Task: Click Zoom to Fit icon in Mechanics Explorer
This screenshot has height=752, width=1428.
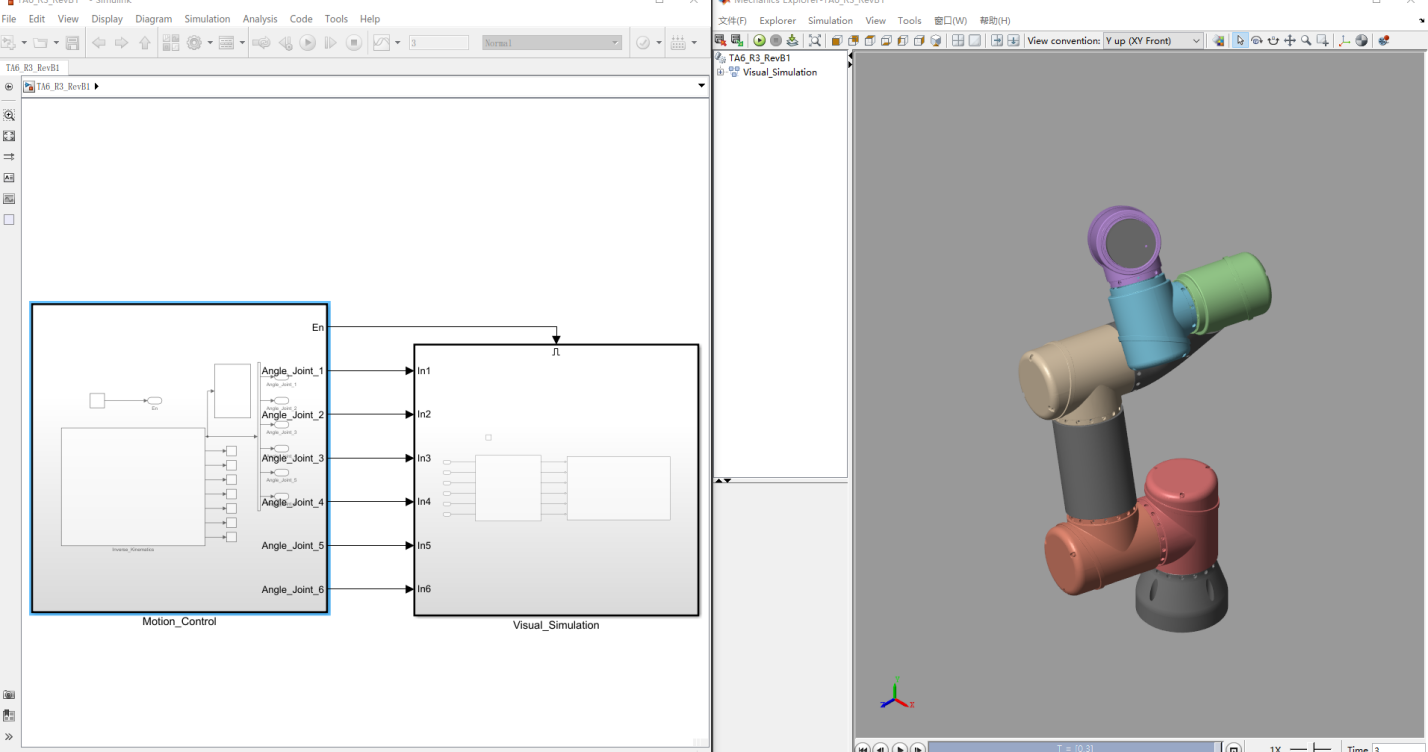Action: click(815, 41)
